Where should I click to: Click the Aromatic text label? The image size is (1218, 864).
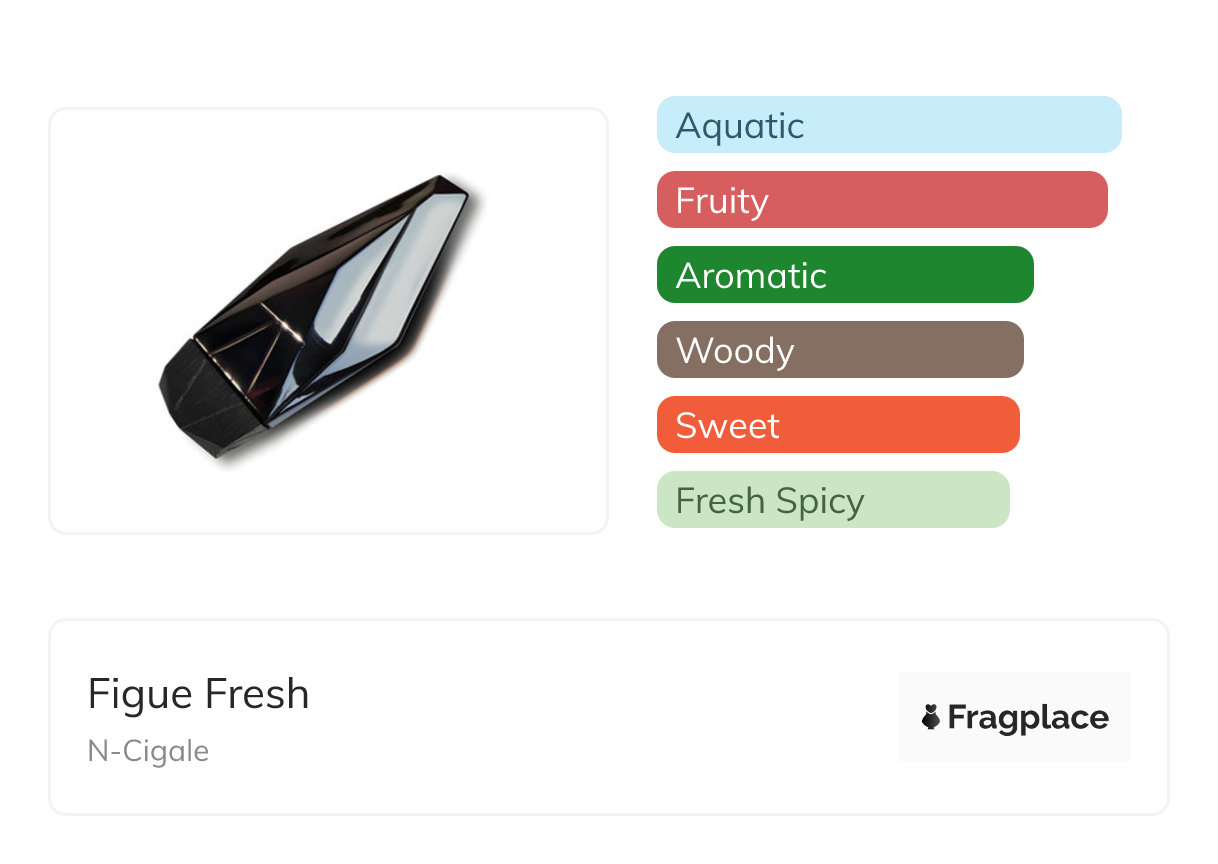click(751, 276)
